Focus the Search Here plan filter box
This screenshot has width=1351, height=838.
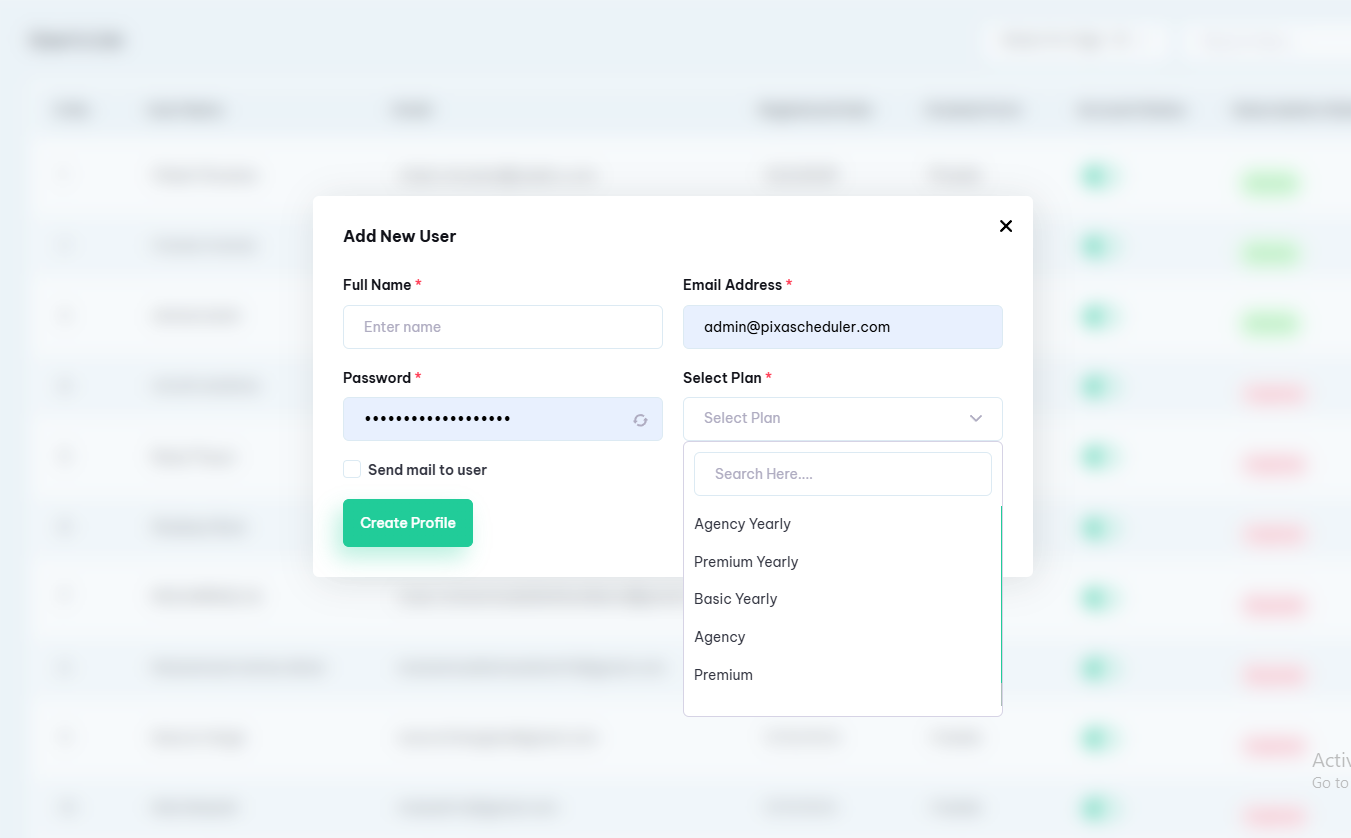842,474
